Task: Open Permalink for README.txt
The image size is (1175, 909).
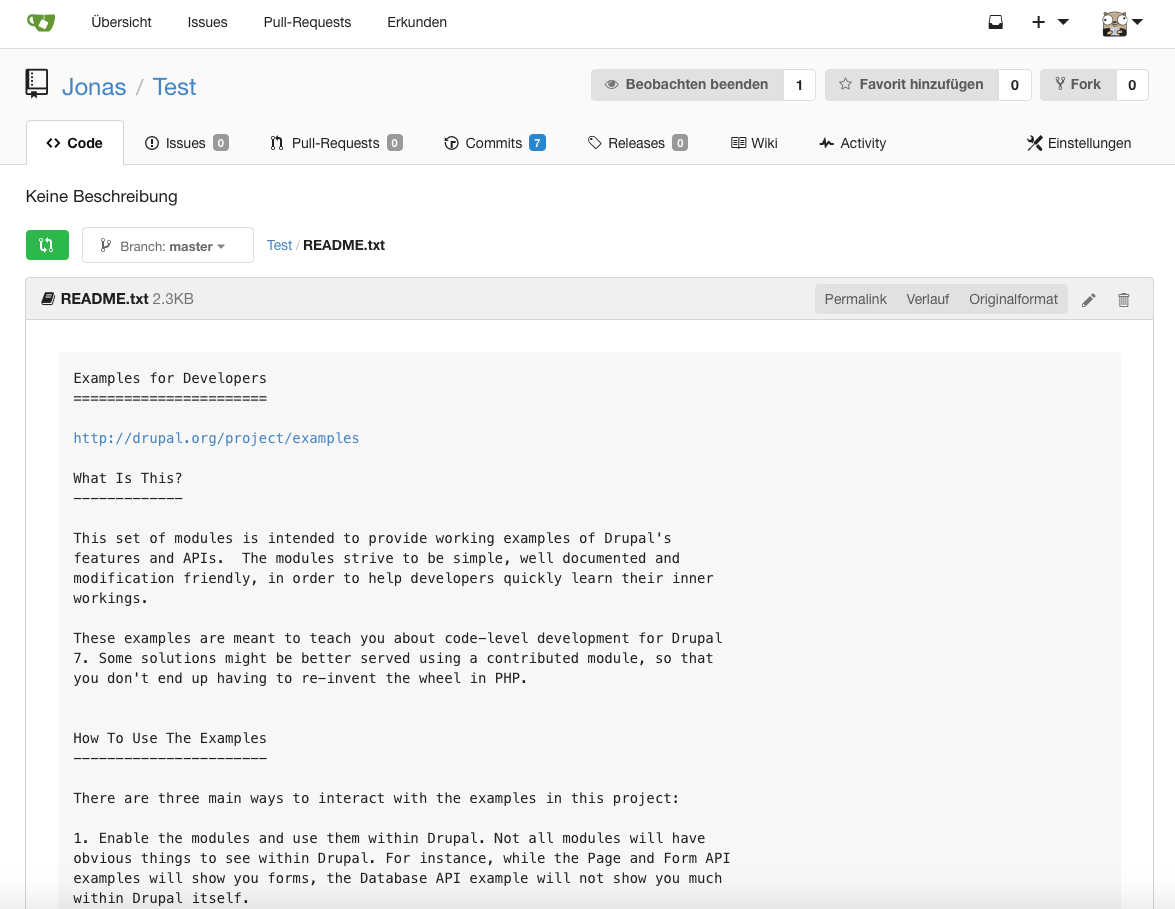Action: point(855,299)
